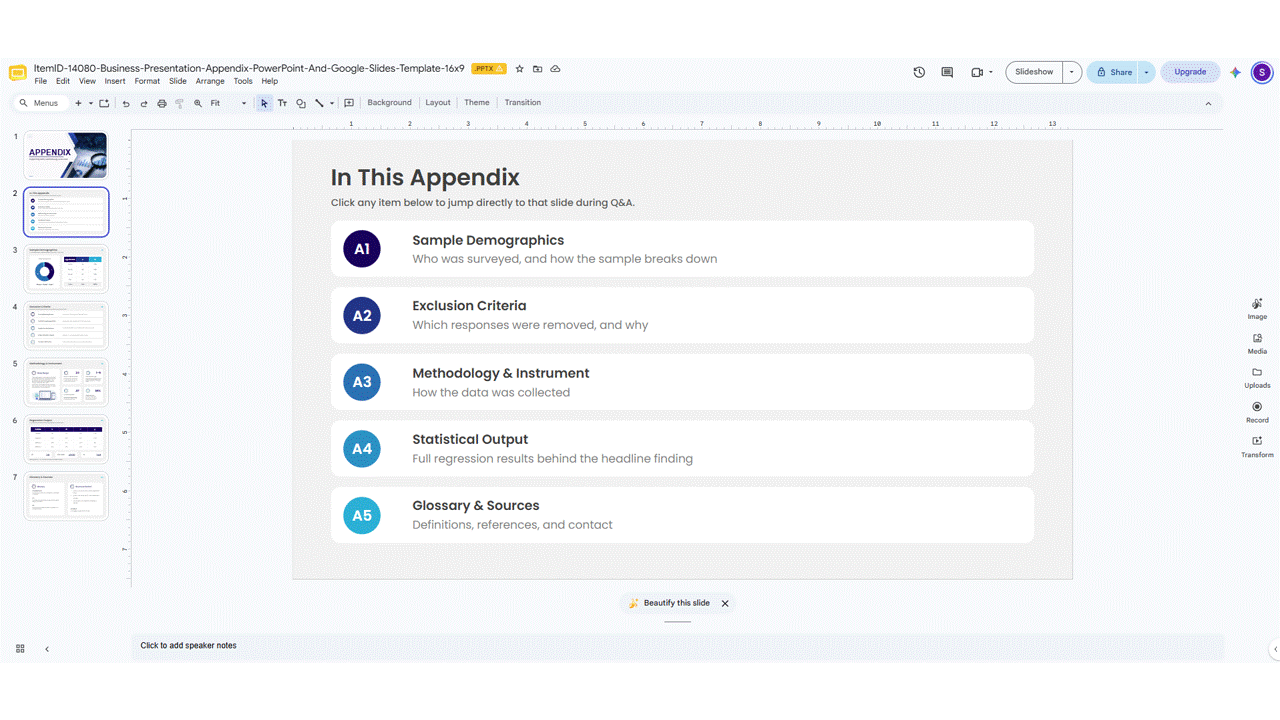Image resolution: width=1280 pixels, height=720 pixels.
Task: Open the comments panel icon
Action: click(947, 72)
